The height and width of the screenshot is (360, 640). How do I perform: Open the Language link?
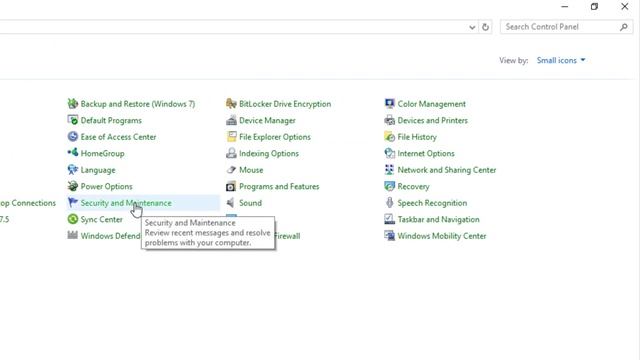coord(98,170)
